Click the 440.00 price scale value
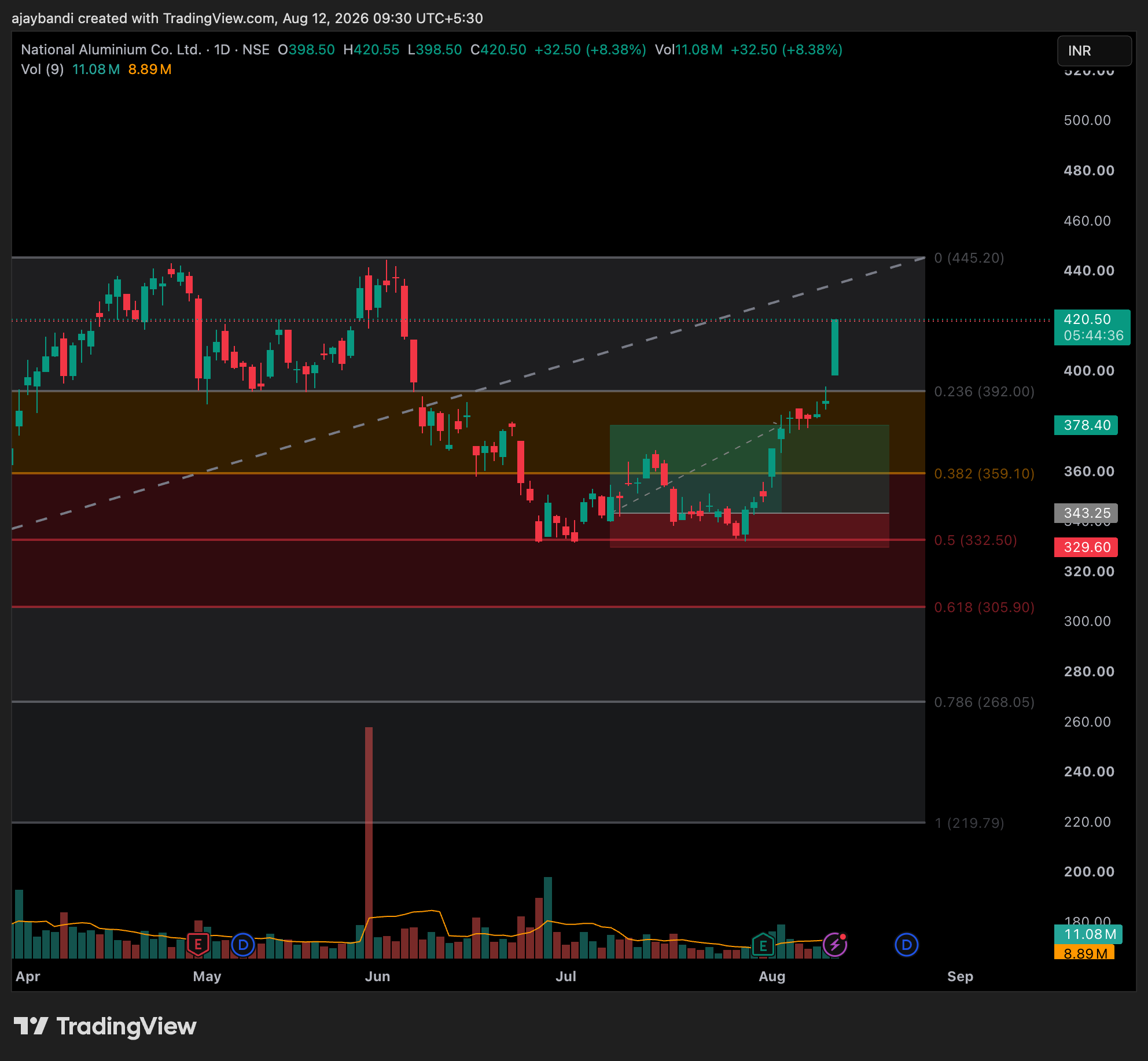This screenshot has height=1061, width=1148. pos(1089,271)
